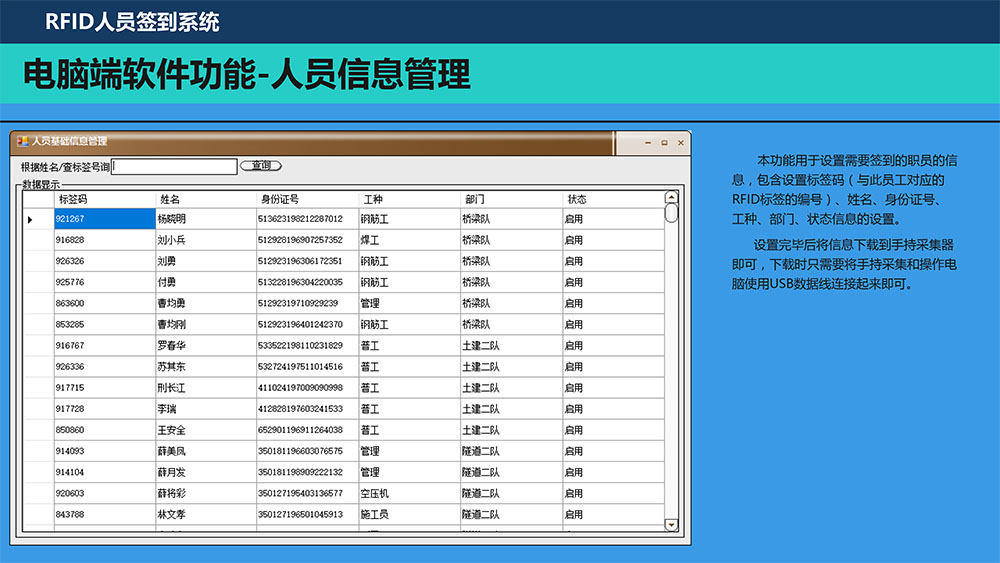Click the 查询 search button
Image resolution: width=1000 pixels, height=563 pixels.
261,166
